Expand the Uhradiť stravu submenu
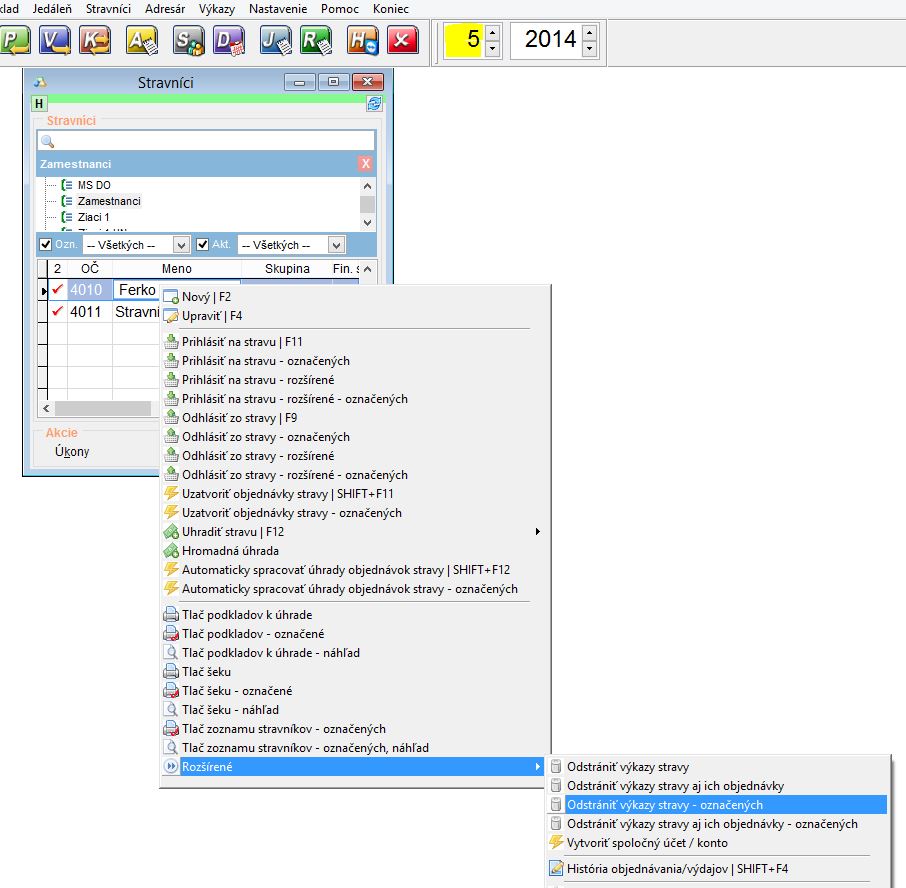 (x=538, y=532)
